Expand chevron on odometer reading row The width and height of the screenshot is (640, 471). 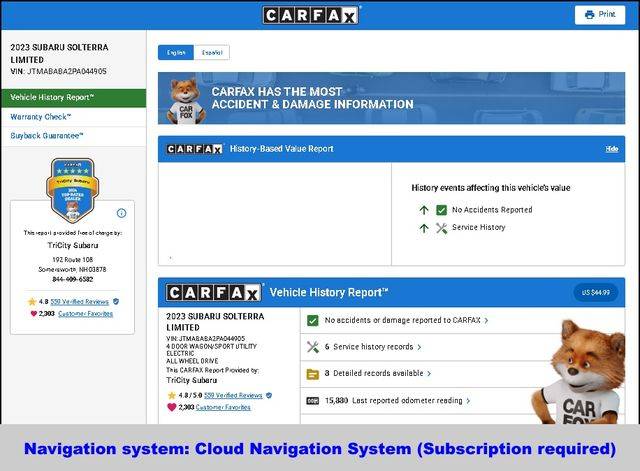(x=468, y=401)
